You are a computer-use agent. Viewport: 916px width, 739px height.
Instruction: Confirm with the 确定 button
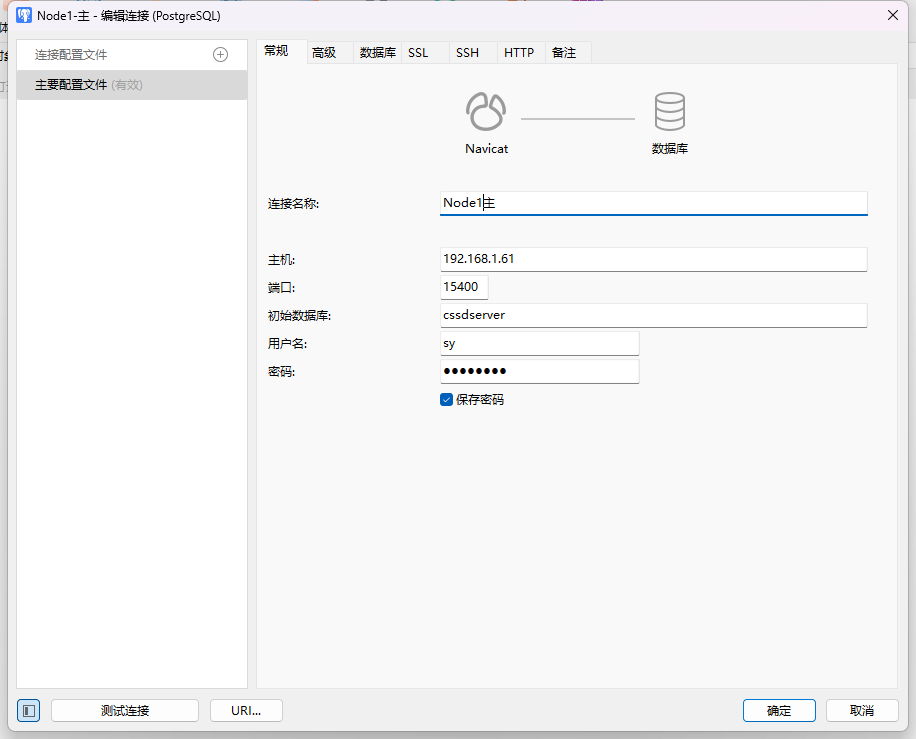point(779,710)
